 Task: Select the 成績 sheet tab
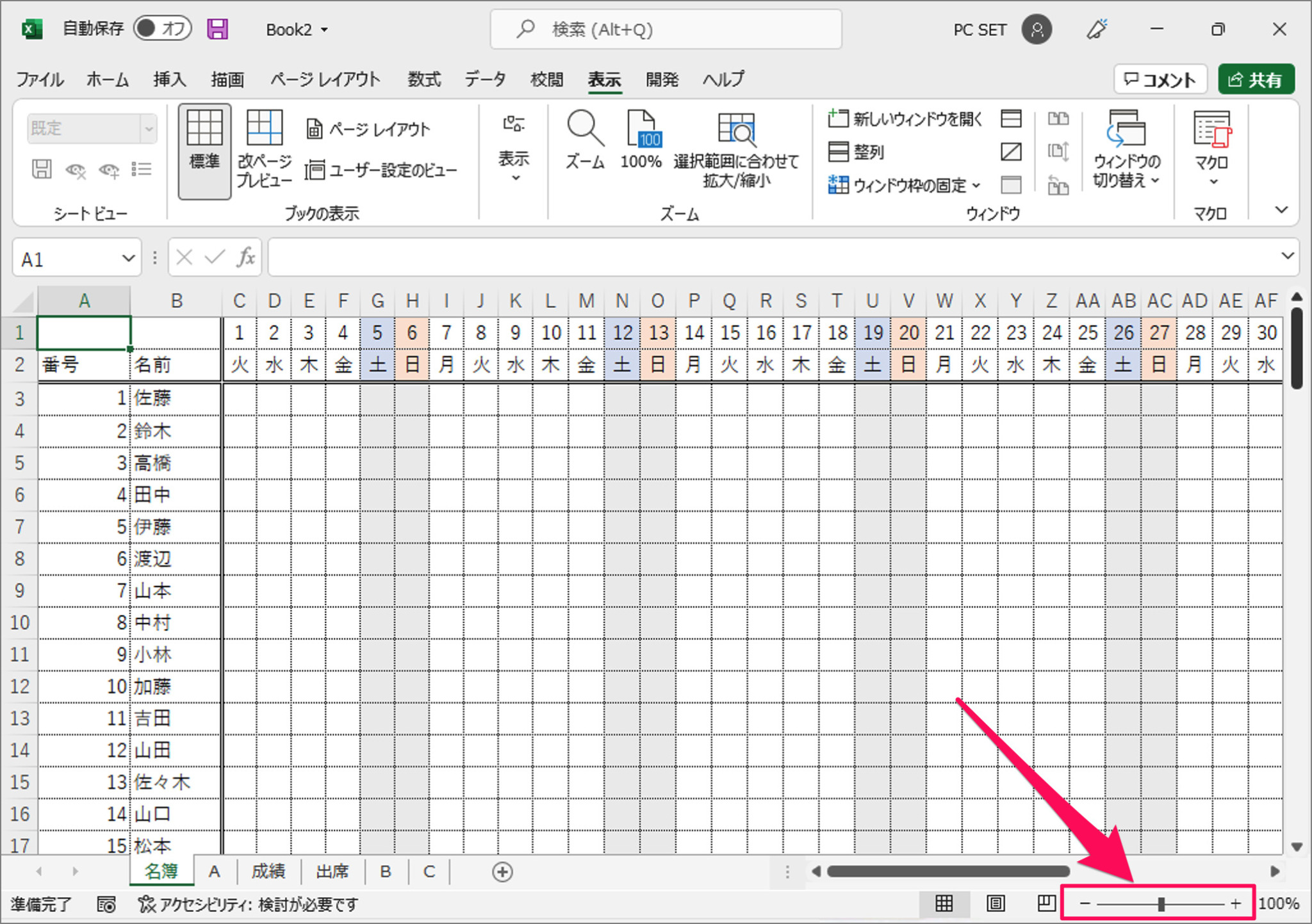pyautogui.click(x=268, y=871)
